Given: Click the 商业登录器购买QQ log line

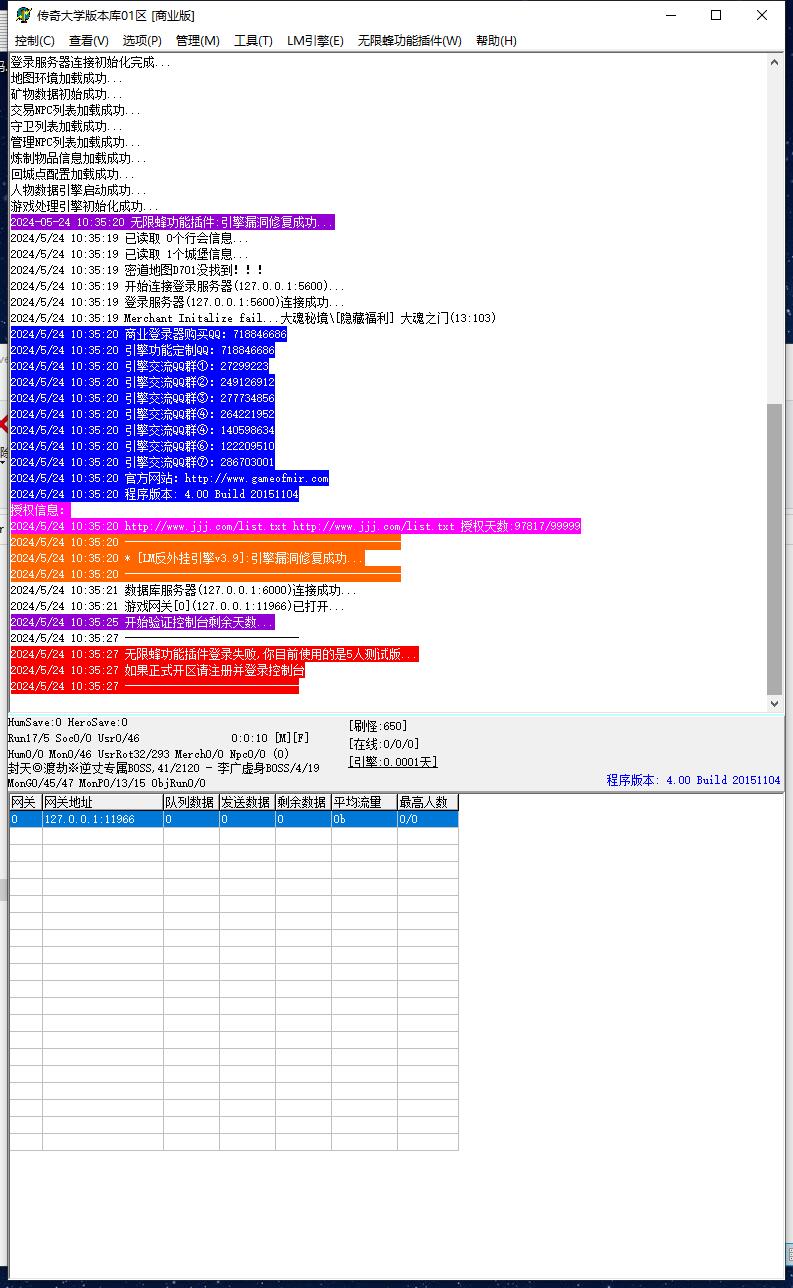Looking at the screenshot, I should click(x=148, y=334).
